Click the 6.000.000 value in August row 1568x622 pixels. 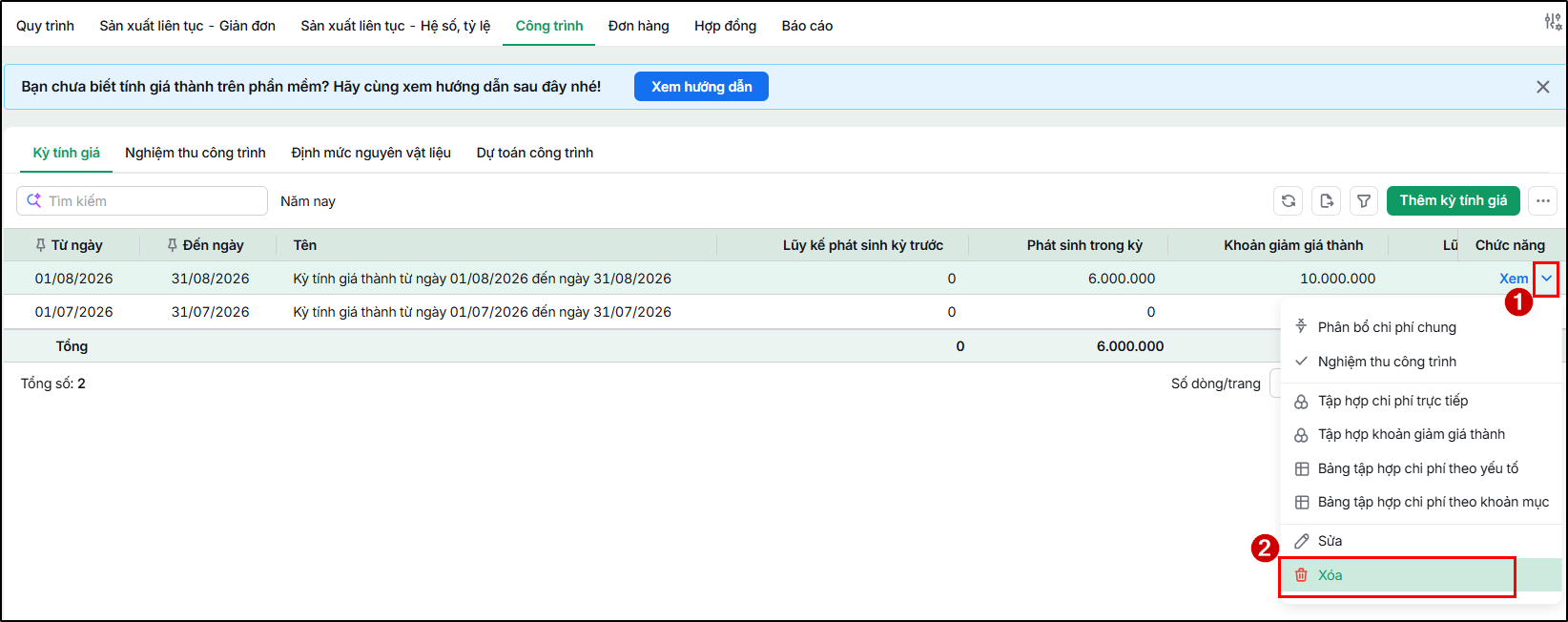1122,279
